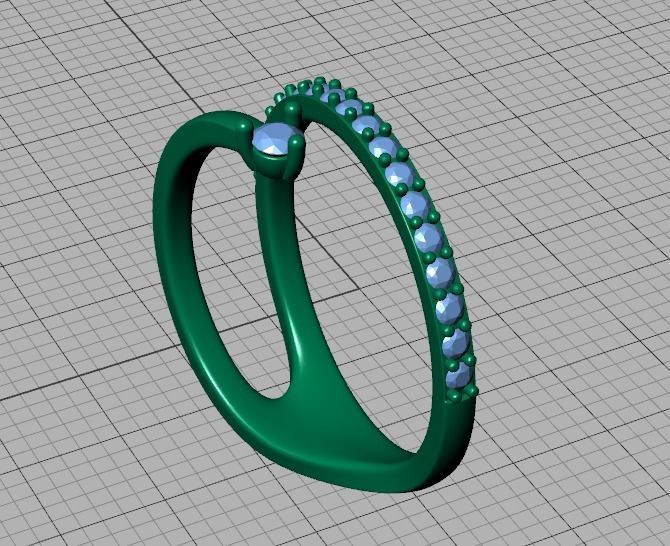The height and width of the screenshot is (546, 670).
Task: Pick the lowest gem ending the pavé row
Action: click(458, 378)
